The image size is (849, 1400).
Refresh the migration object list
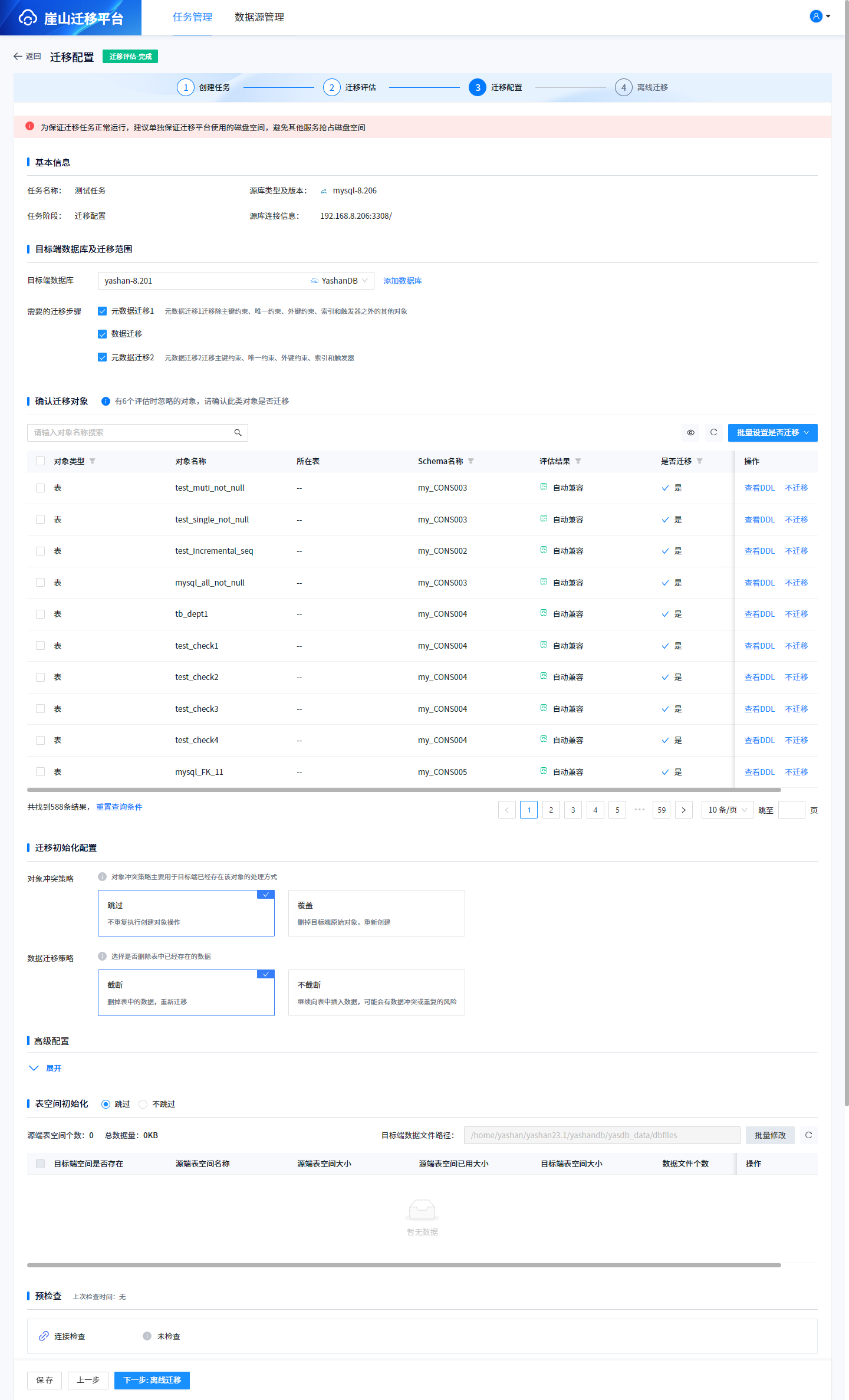[x=713, y=433]
